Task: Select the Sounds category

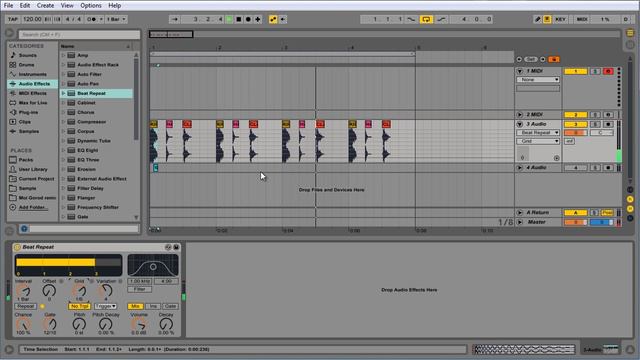Action: [28, 55]
